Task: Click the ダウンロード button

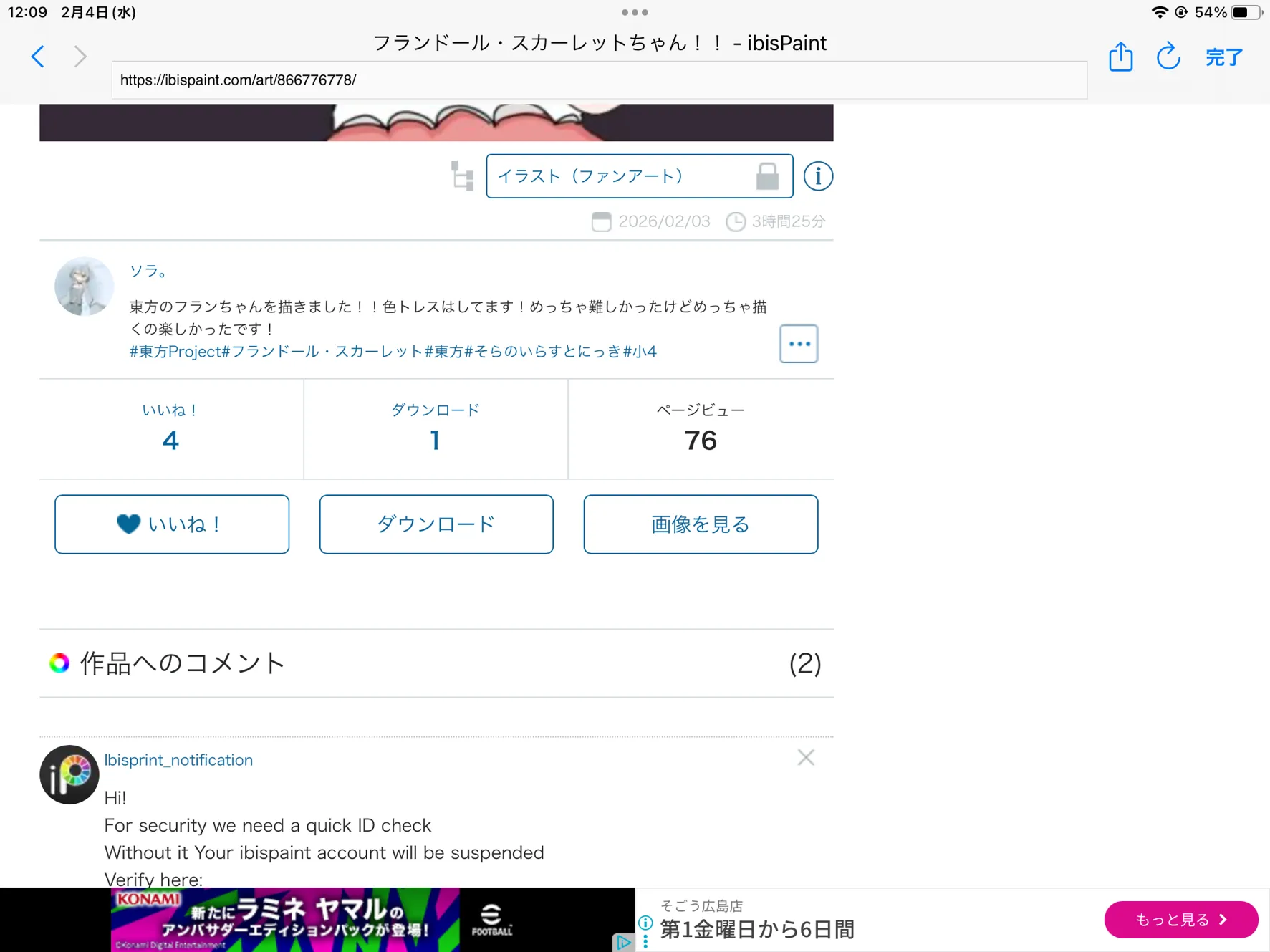Action: coord(436,524)
